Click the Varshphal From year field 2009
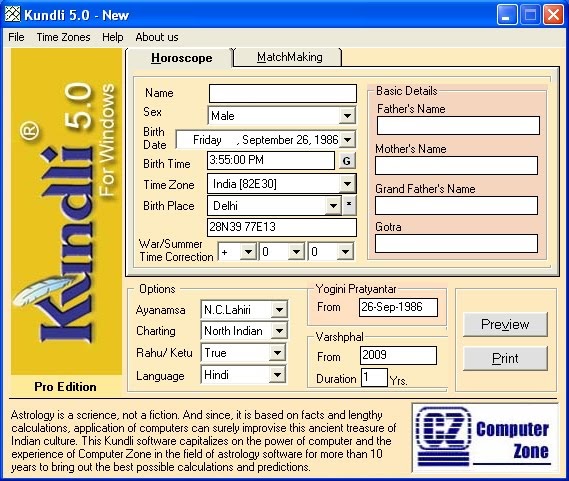Viewport: 569px width, 481px height. 398,355
